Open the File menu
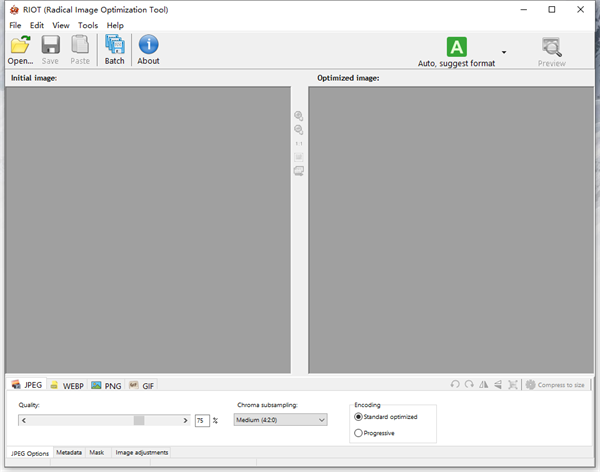This screenshot has height=472, width=600. 15,25
